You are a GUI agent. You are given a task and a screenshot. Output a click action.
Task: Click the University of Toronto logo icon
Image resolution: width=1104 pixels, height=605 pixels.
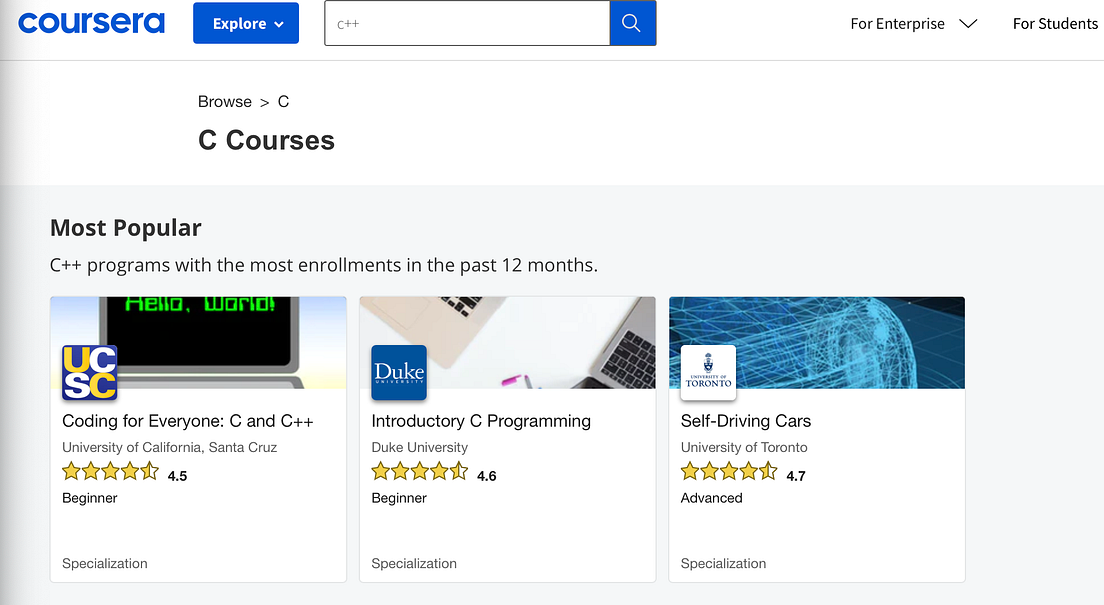(708, 373)
